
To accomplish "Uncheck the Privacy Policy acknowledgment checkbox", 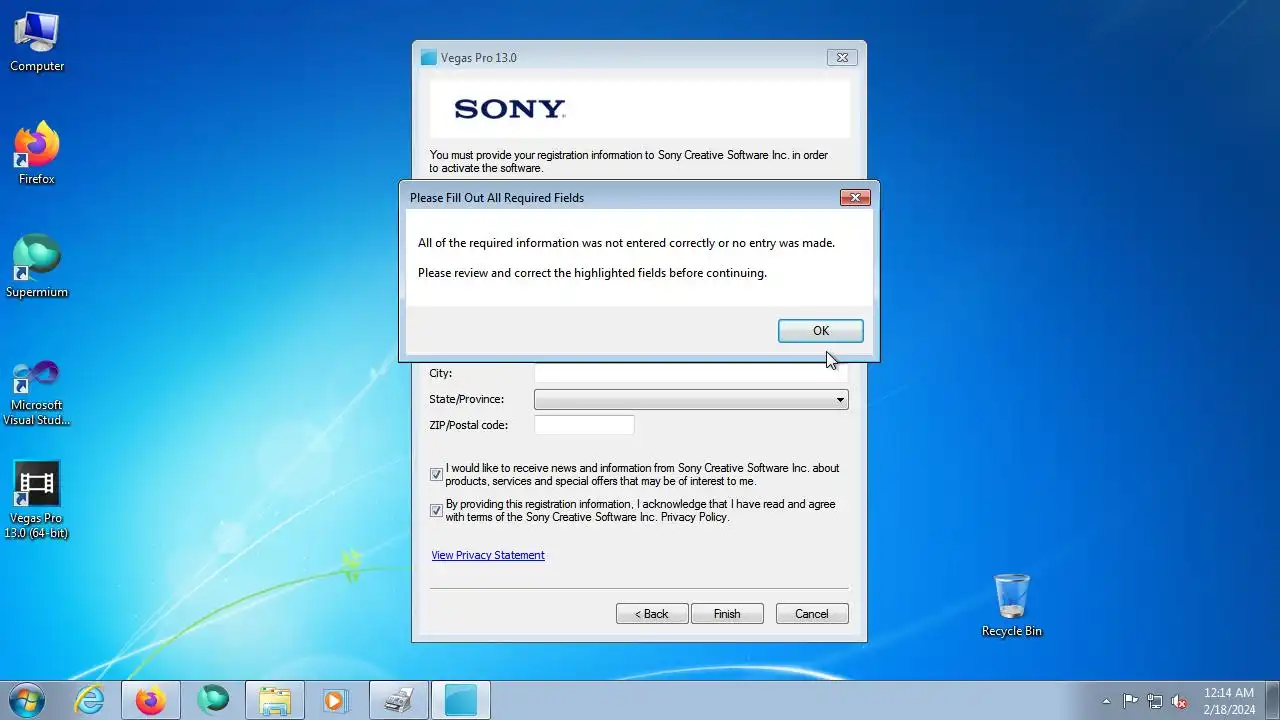I will [x=436, y=511].
